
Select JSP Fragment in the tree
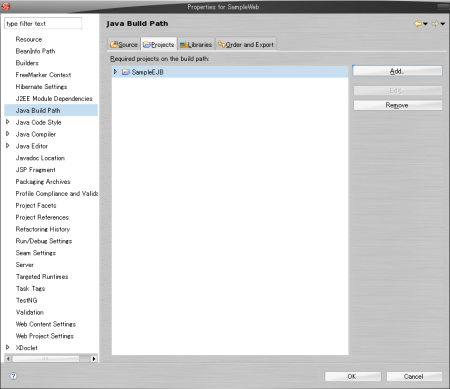36,170
